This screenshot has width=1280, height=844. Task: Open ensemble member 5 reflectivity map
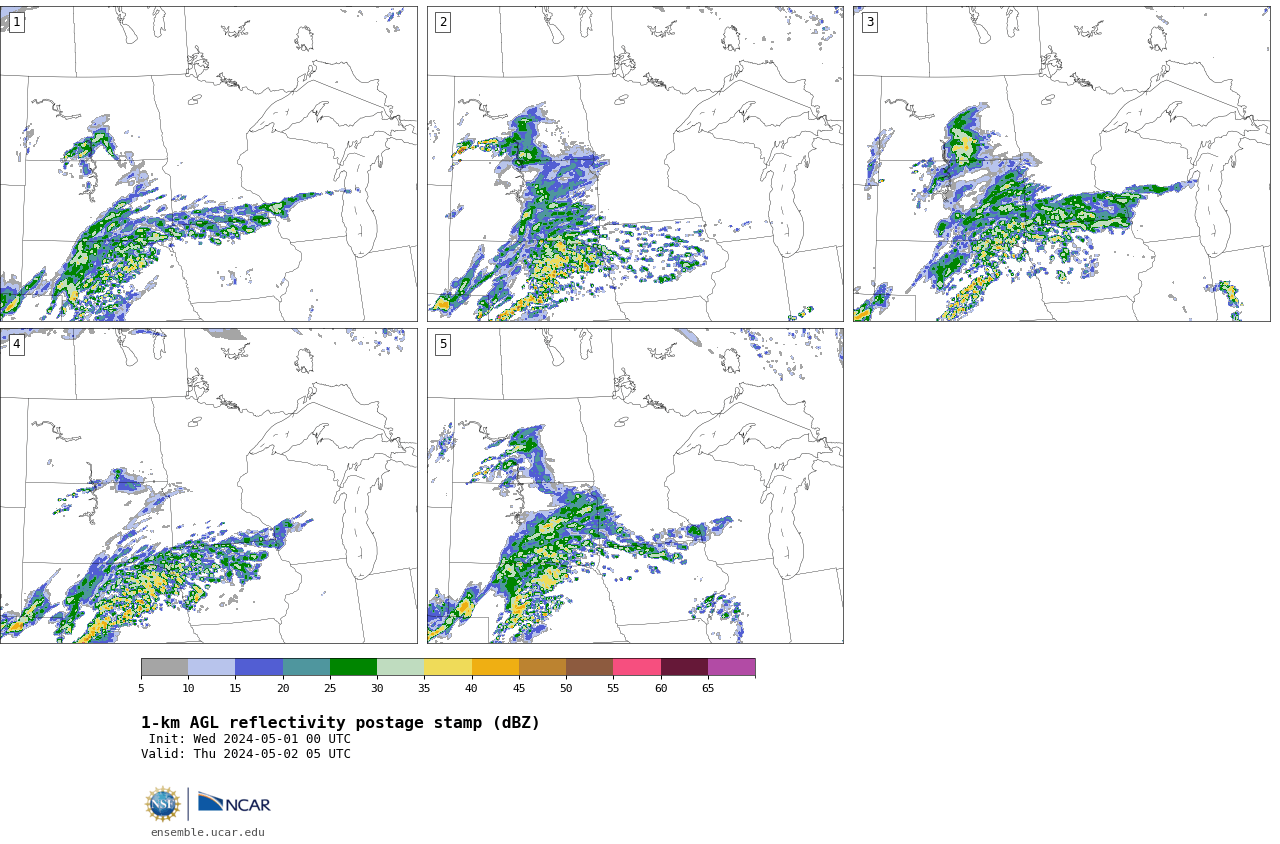tap(635, 486)
